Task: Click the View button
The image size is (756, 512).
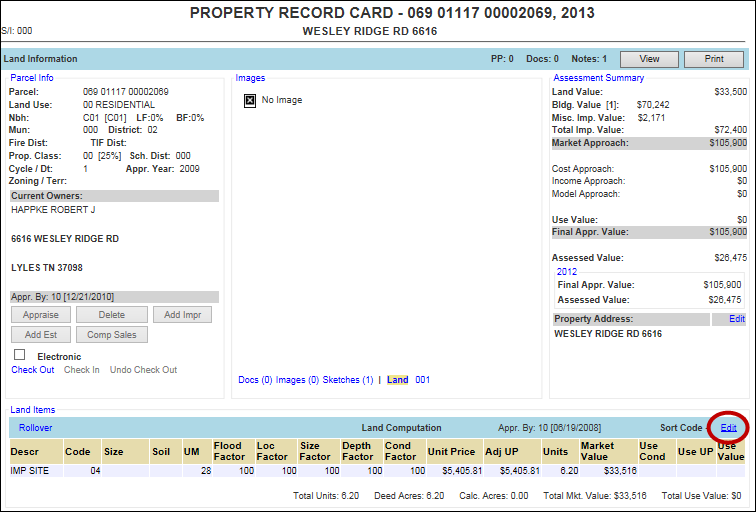Action: (649, 59)
